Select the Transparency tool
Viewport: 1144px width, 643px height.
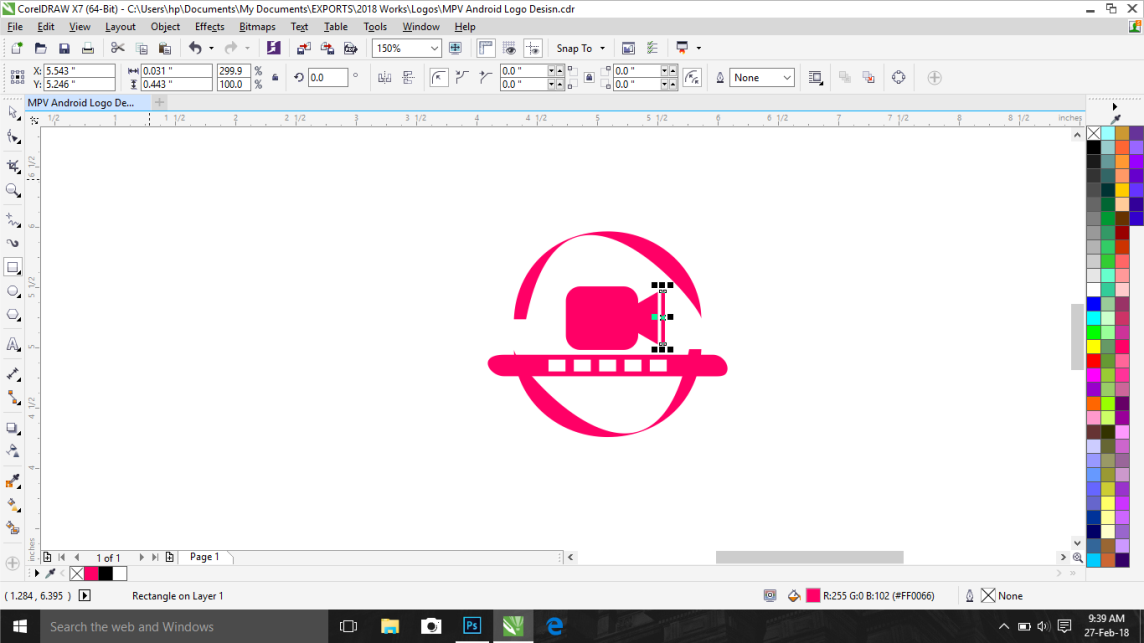(12, 451)
